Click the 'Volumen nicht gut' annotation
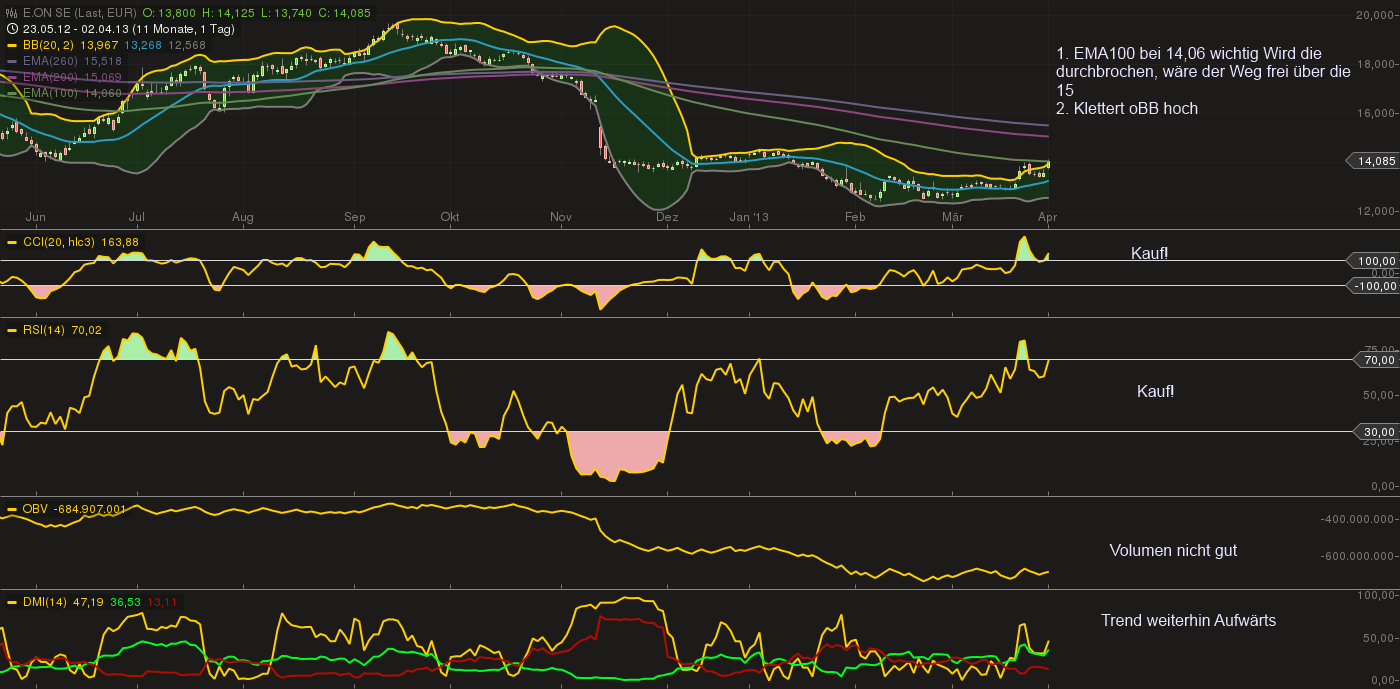Screen dimensions: 1400x689 click(1173, 550)
